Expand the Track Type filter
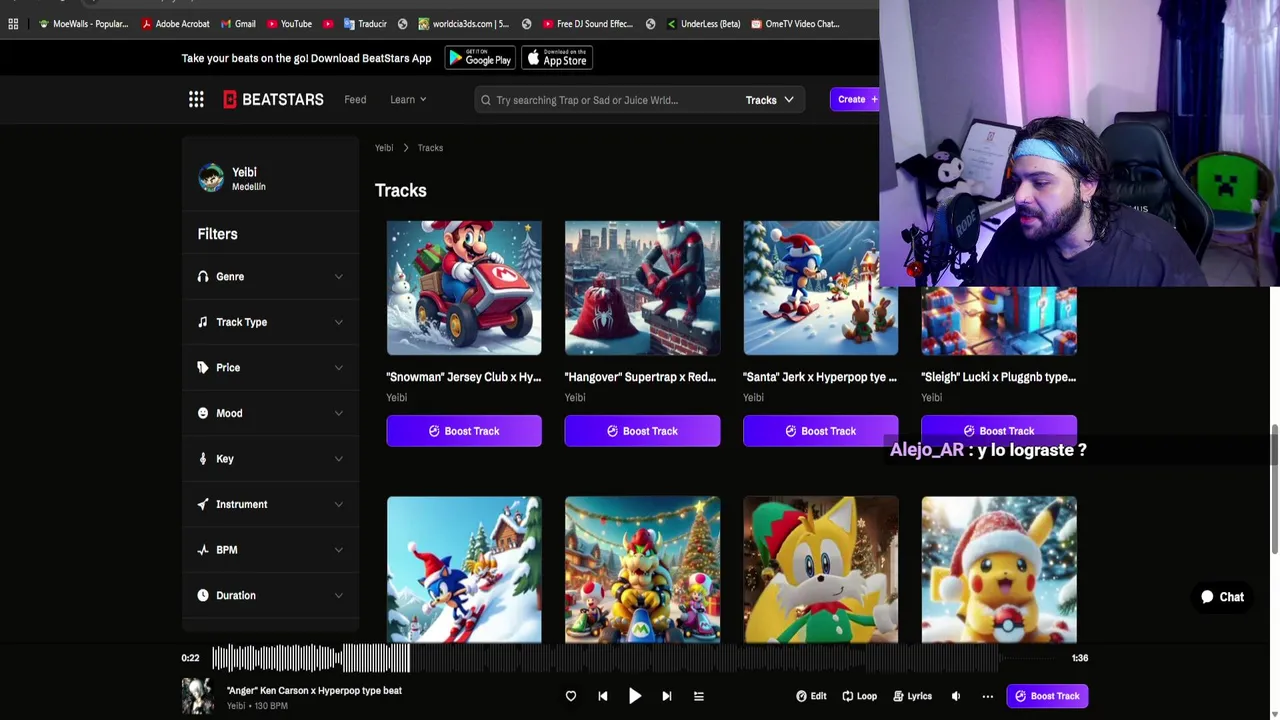This screenshot has height=720, width=1280. tap(270, 322)
